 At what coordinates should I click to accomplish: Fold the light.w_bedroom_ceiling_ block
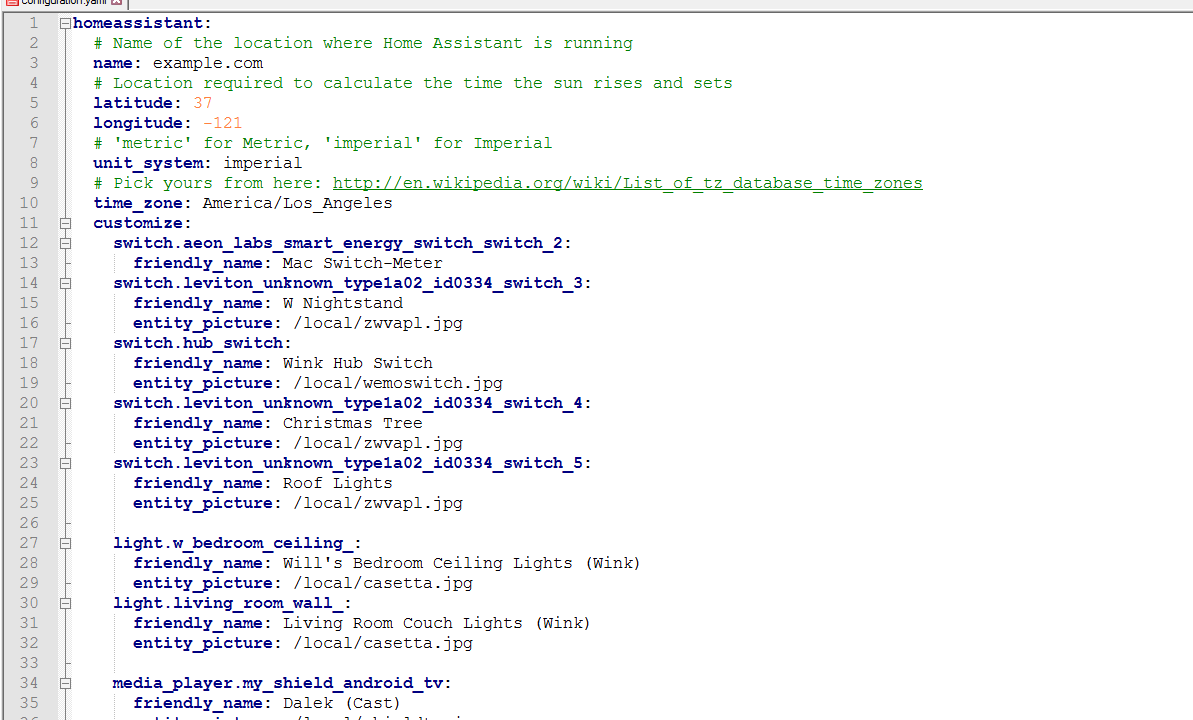(x=65, y=543)
